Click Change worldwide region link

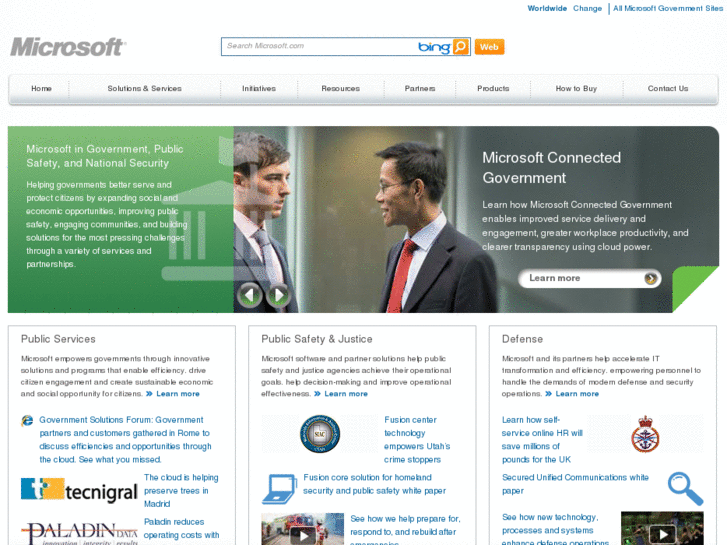587,8
